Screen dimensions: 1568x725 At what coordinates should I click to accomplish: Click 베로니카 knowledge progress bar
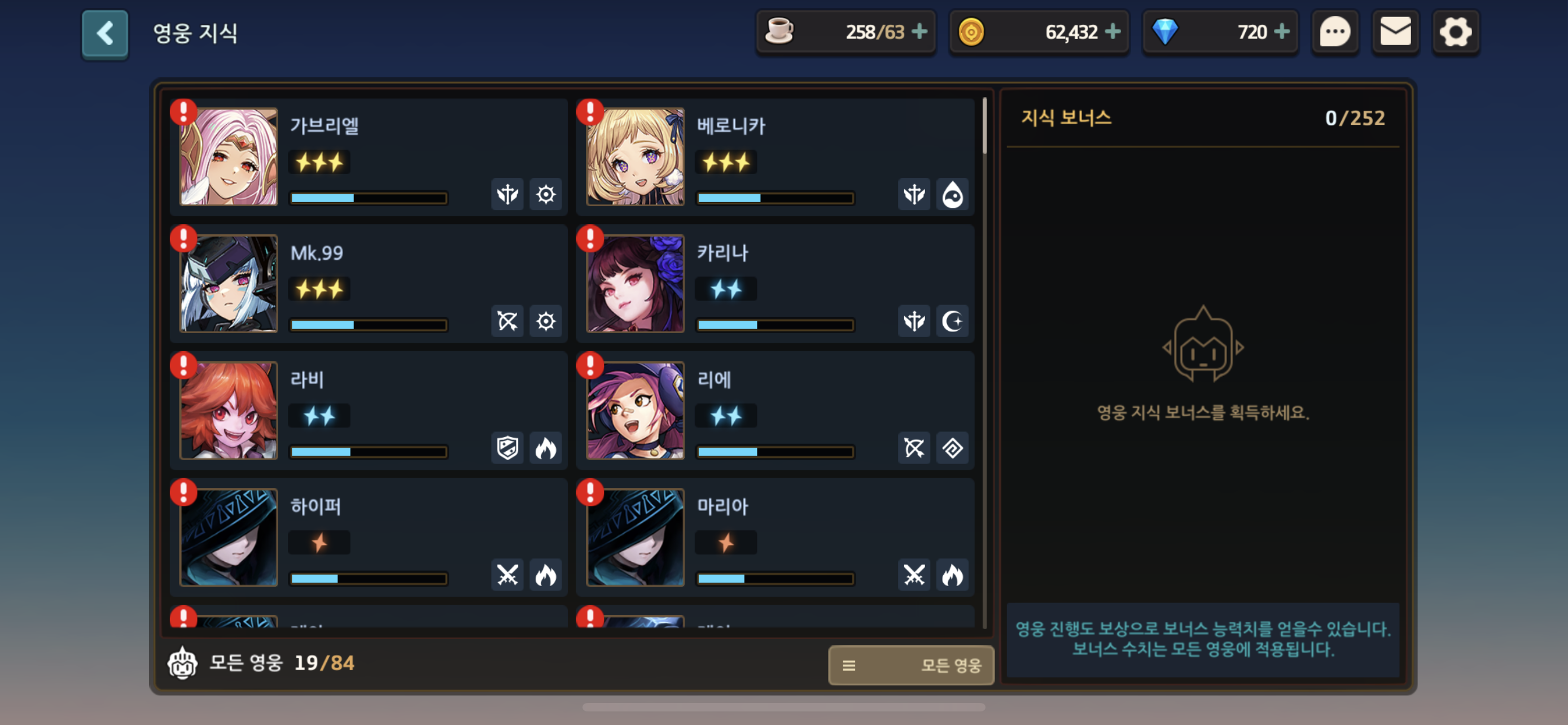coord(775,198)
